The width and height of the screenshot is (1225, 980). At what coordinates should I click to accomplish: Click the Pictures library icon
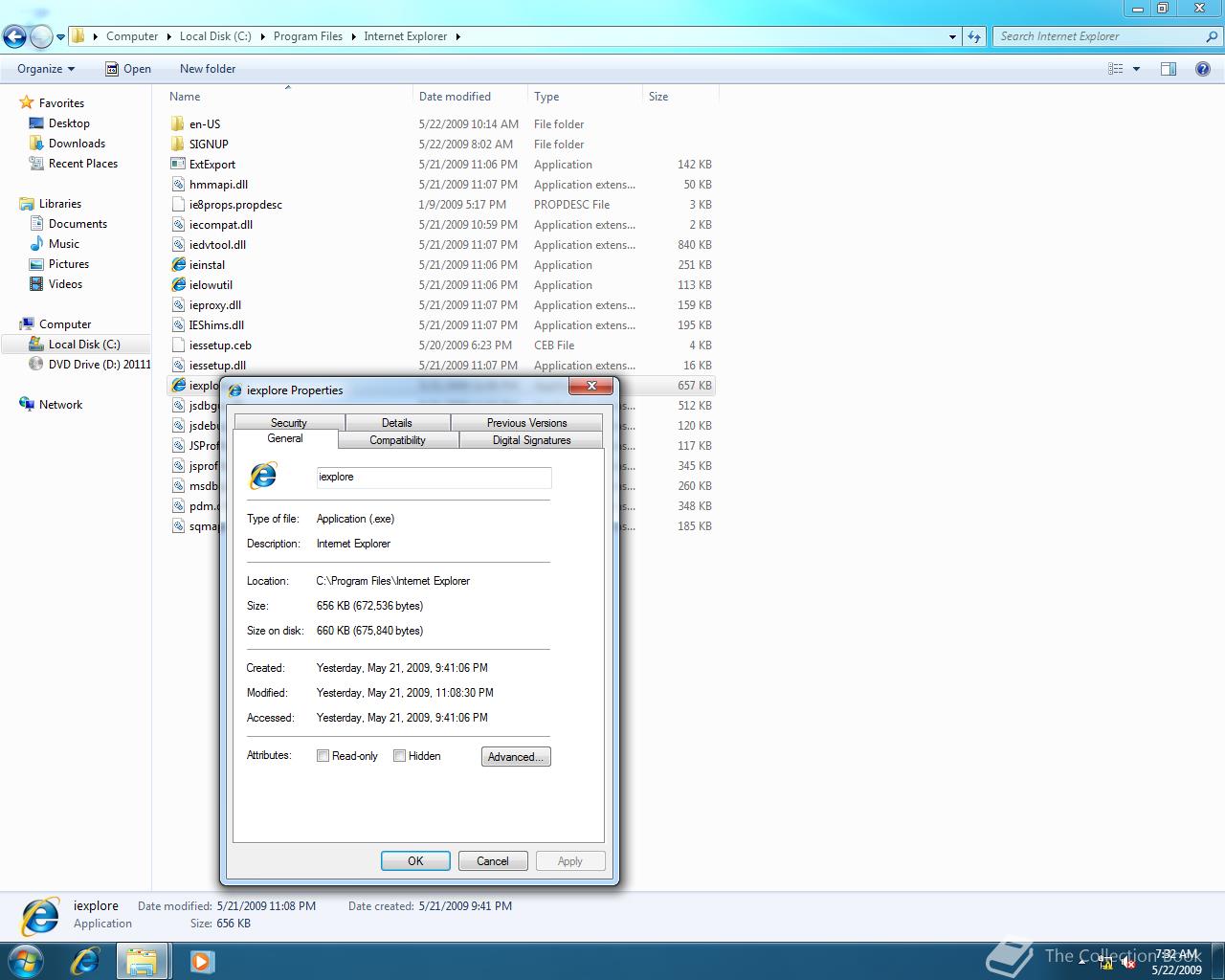click(x=36, y=264)
